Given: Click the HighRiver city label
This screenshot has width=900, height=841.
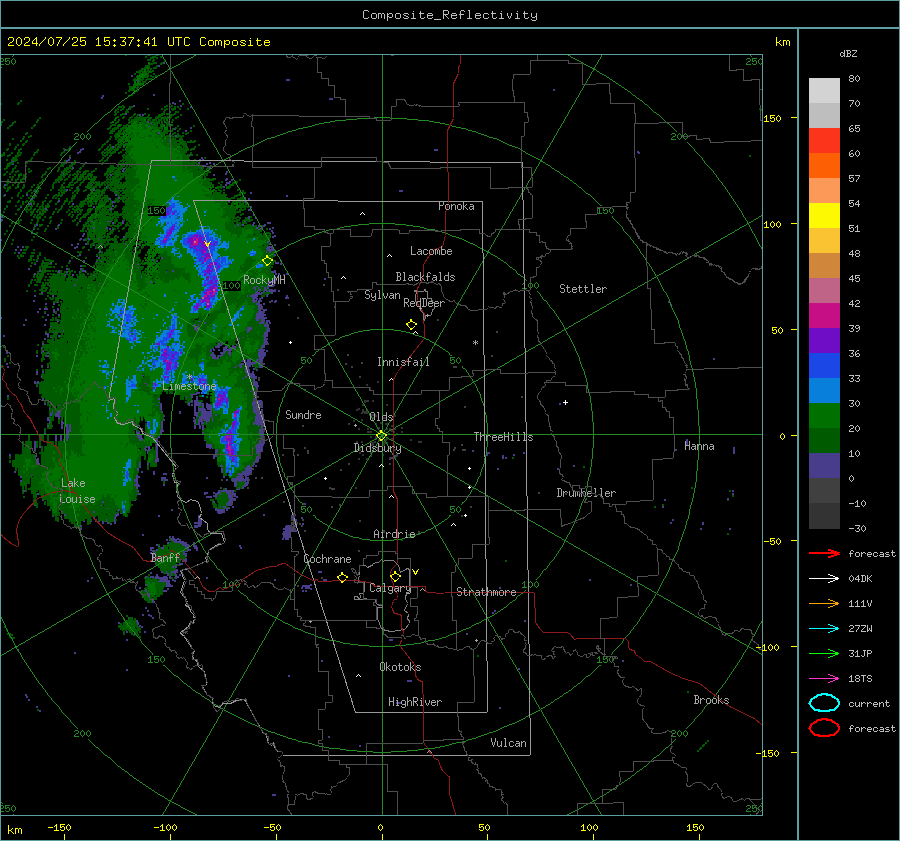Looking at the screenshot, I should [x=415, y=702].
